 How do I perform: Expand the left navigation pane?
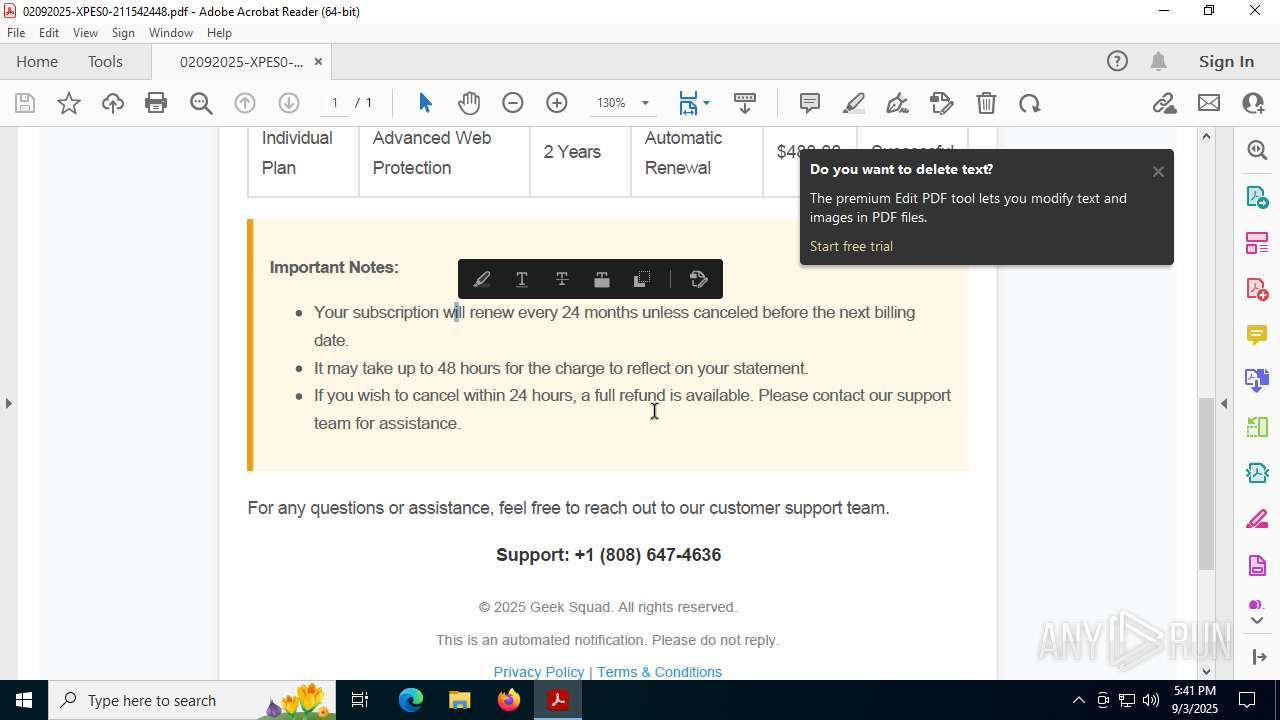8,403
